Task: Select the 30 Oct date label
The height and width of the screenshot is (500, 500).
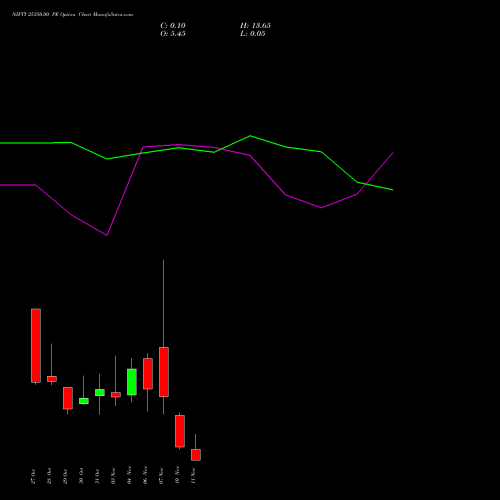Action: coord(81,476)
